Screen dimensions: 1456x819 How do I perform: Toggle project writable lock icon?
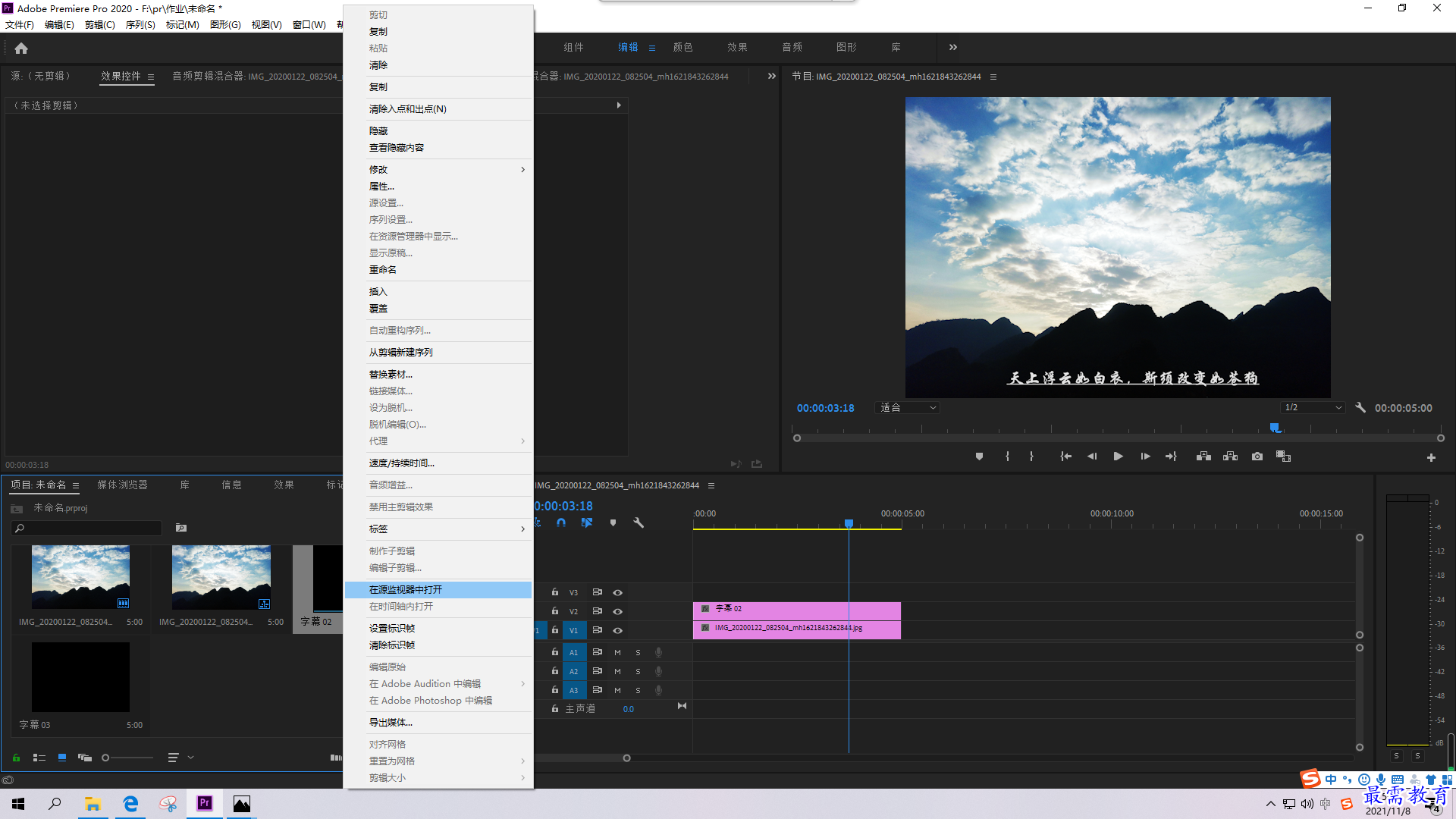(x=16, y=758)
